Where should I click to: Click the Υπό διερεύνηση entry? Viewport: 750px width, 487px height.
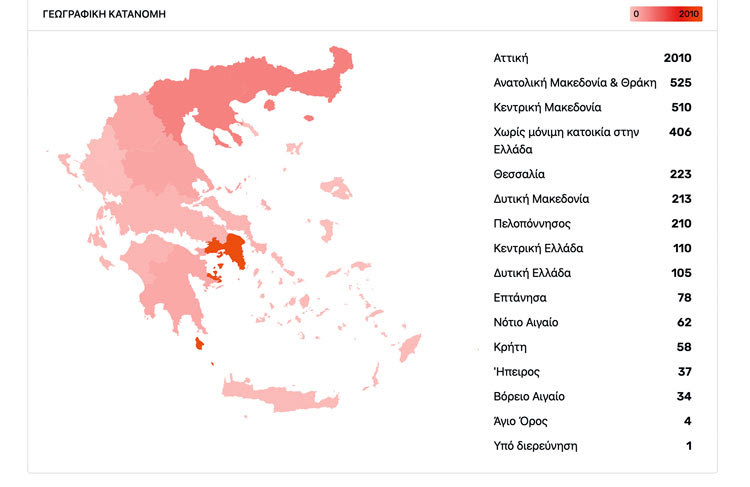tap(592, 446)
